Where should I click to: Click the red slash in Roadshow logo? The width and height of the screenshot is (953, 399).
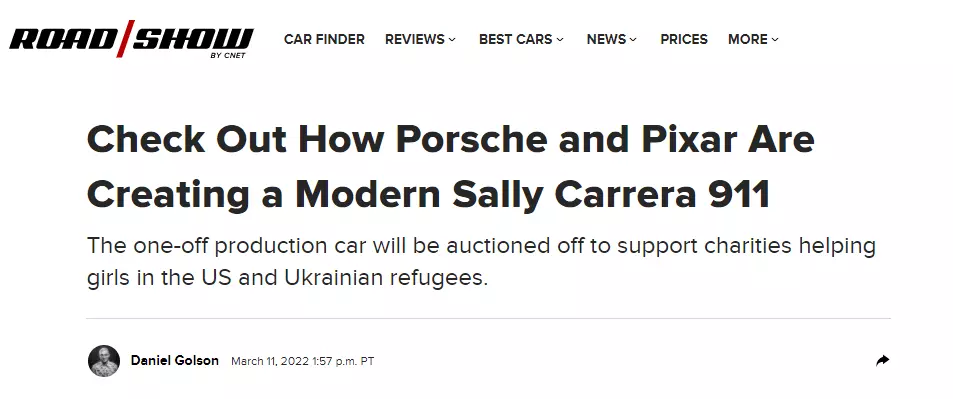pos(126,38)
